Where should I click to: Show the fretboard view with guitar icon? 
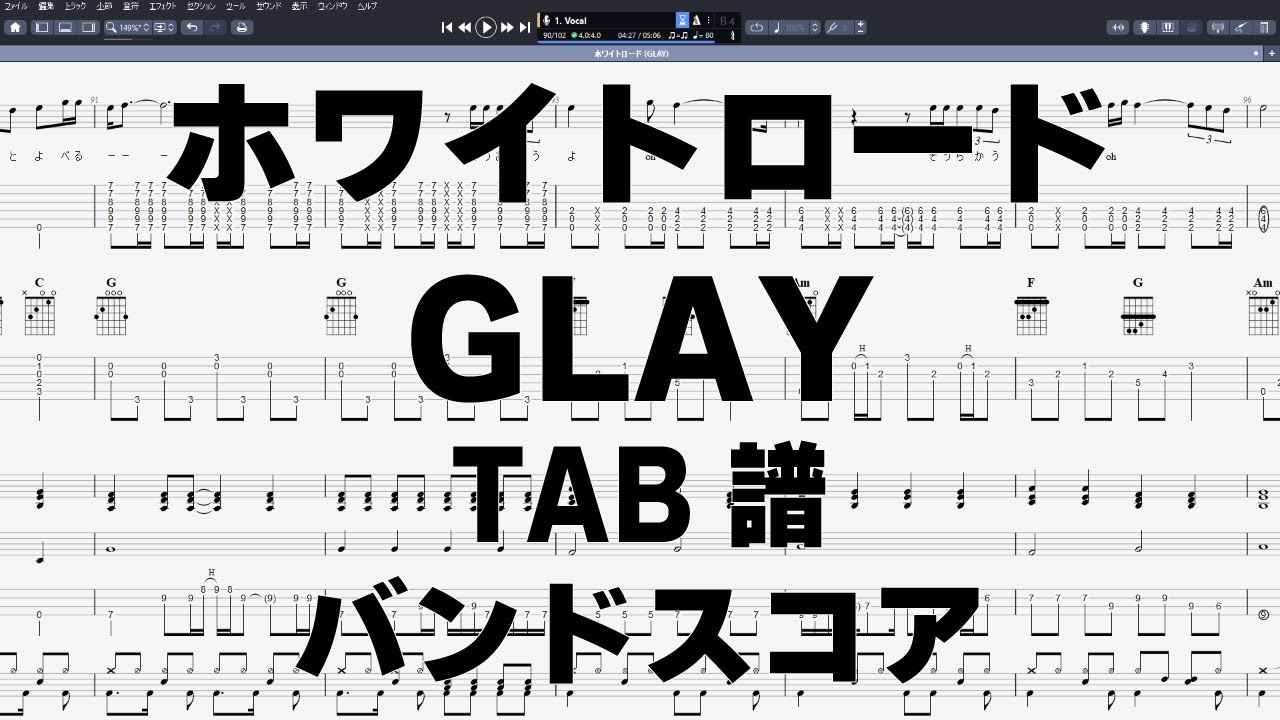[1146, 27]
